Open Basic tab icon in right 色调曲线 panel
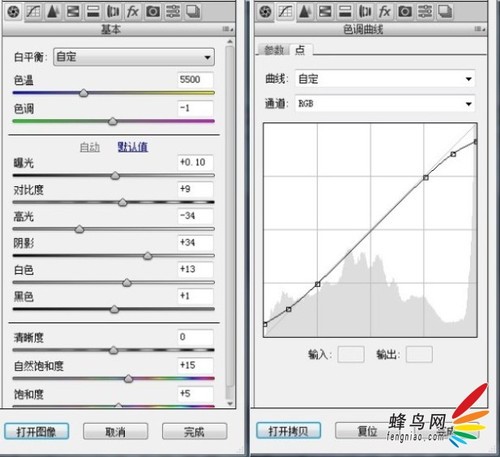 pos(266,12)
